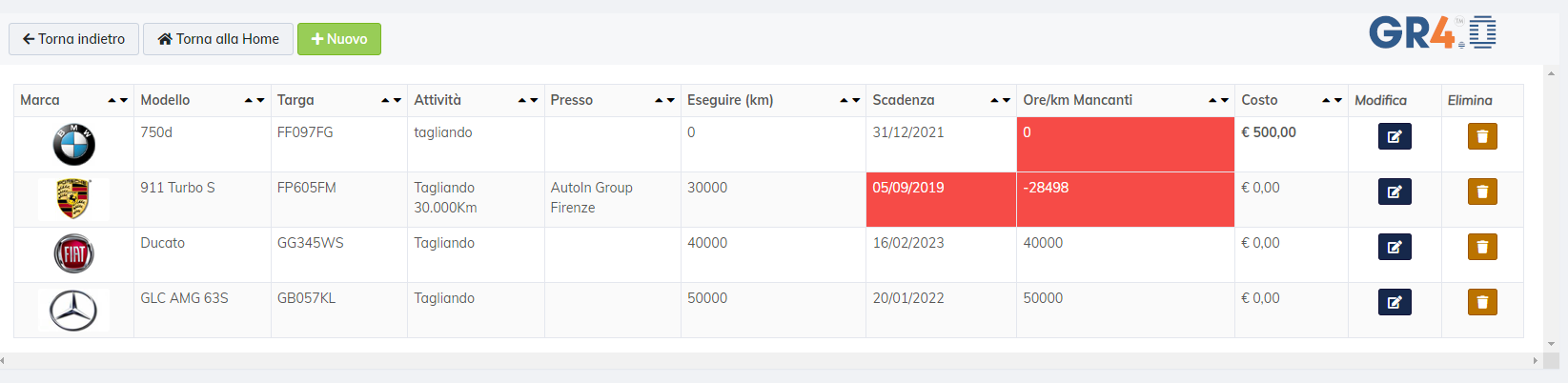Sort by the Scadenza column arrows

[x=1000, y=100]
